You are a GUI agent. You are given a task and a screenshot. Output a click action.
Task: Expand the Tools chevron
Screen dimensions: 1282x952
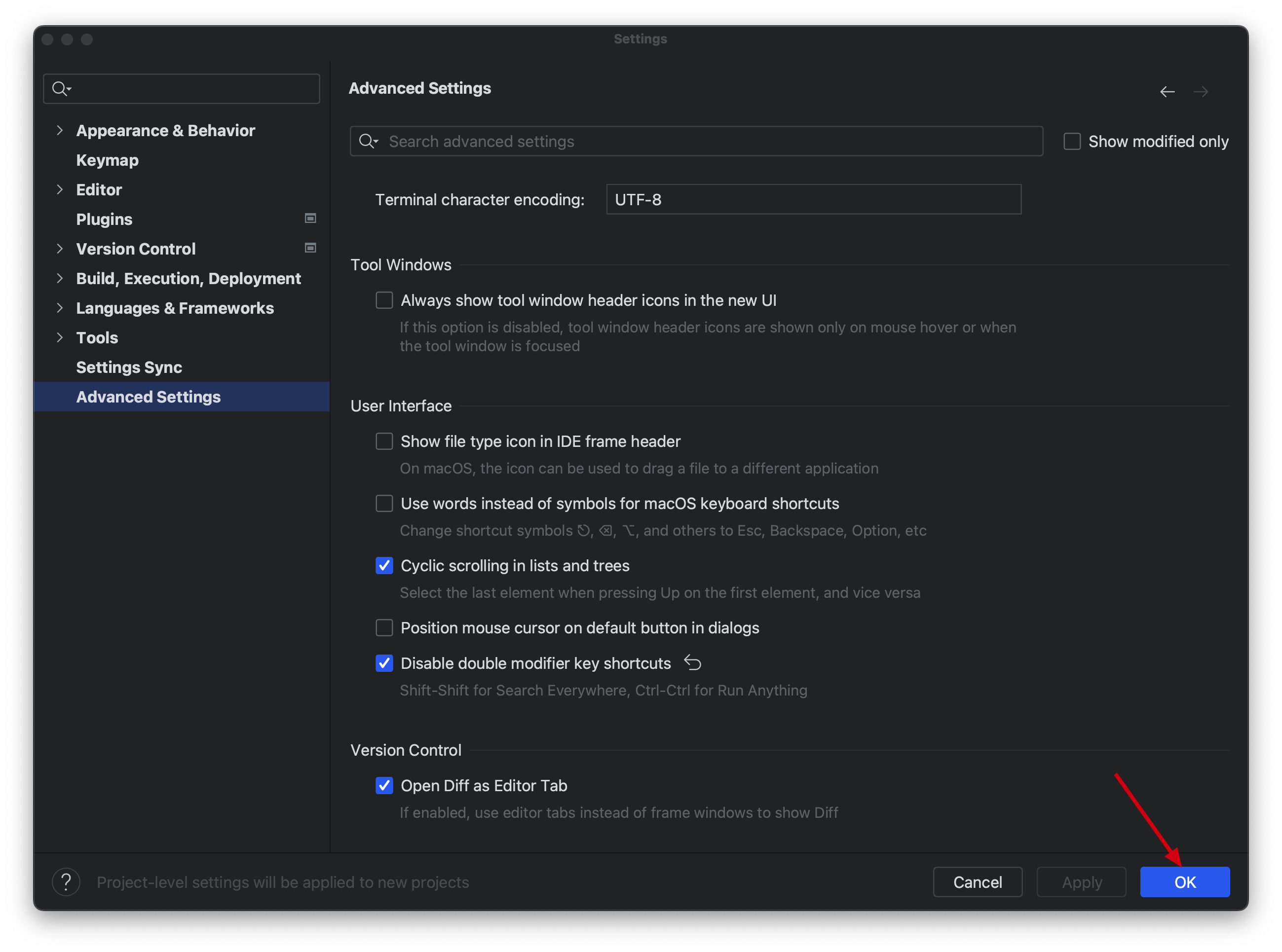click(59, 338)
